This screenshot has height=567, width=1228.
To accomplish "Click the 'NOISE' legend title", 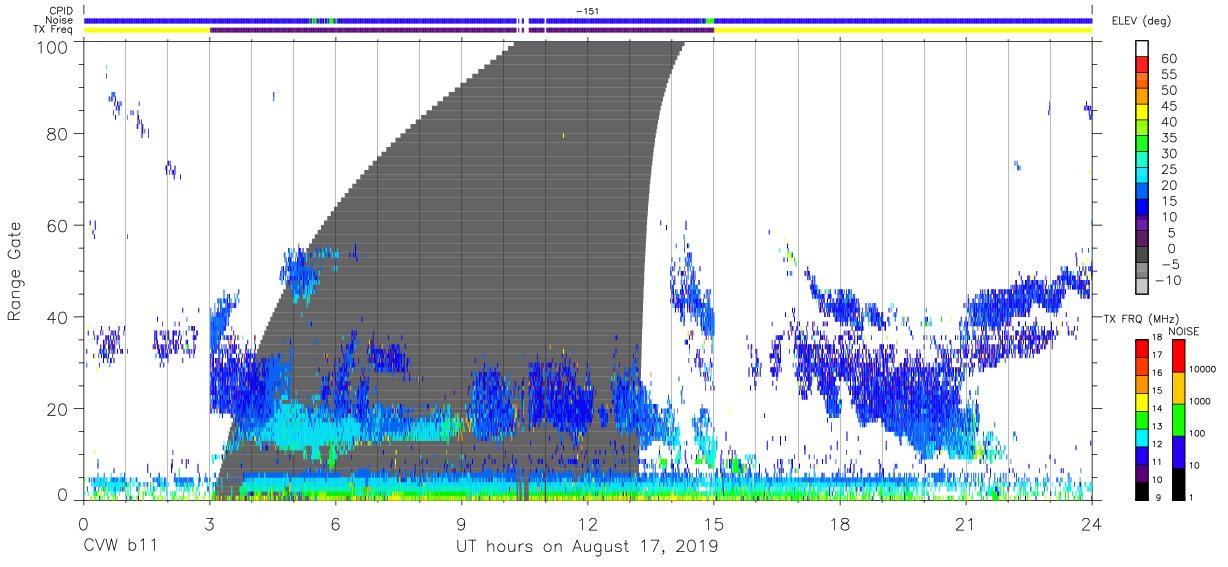I will [1185, 331].
